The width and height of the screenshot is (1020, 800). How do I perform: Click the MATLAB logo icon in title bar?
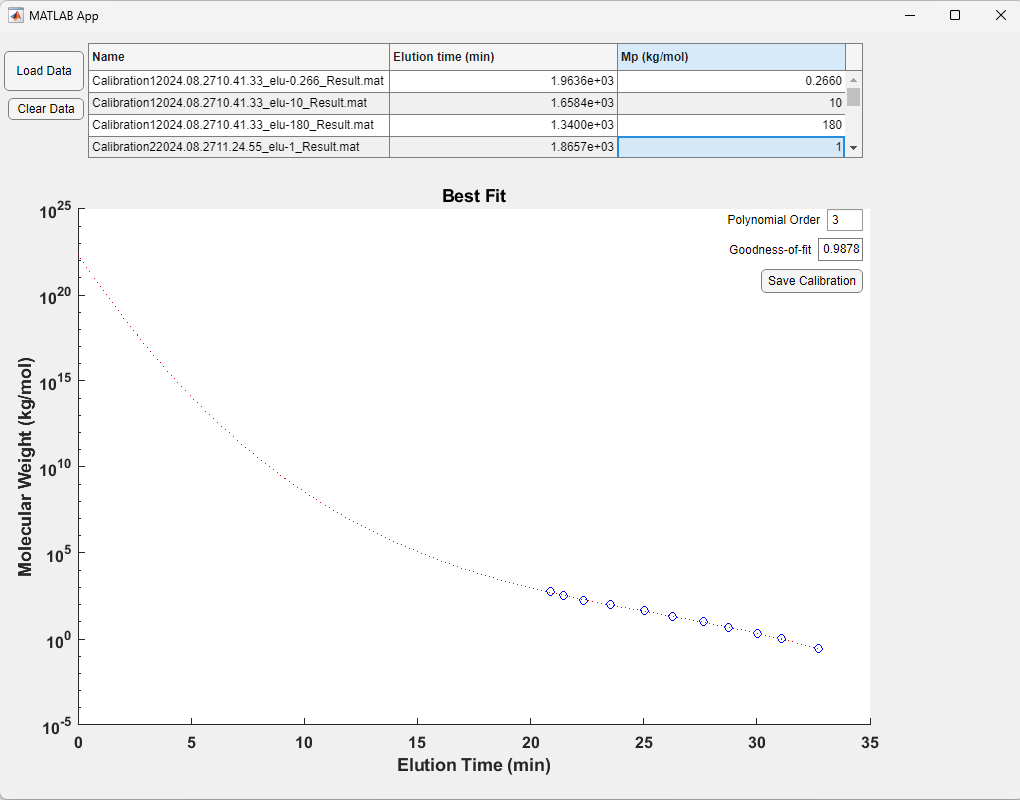click(16, 15)
